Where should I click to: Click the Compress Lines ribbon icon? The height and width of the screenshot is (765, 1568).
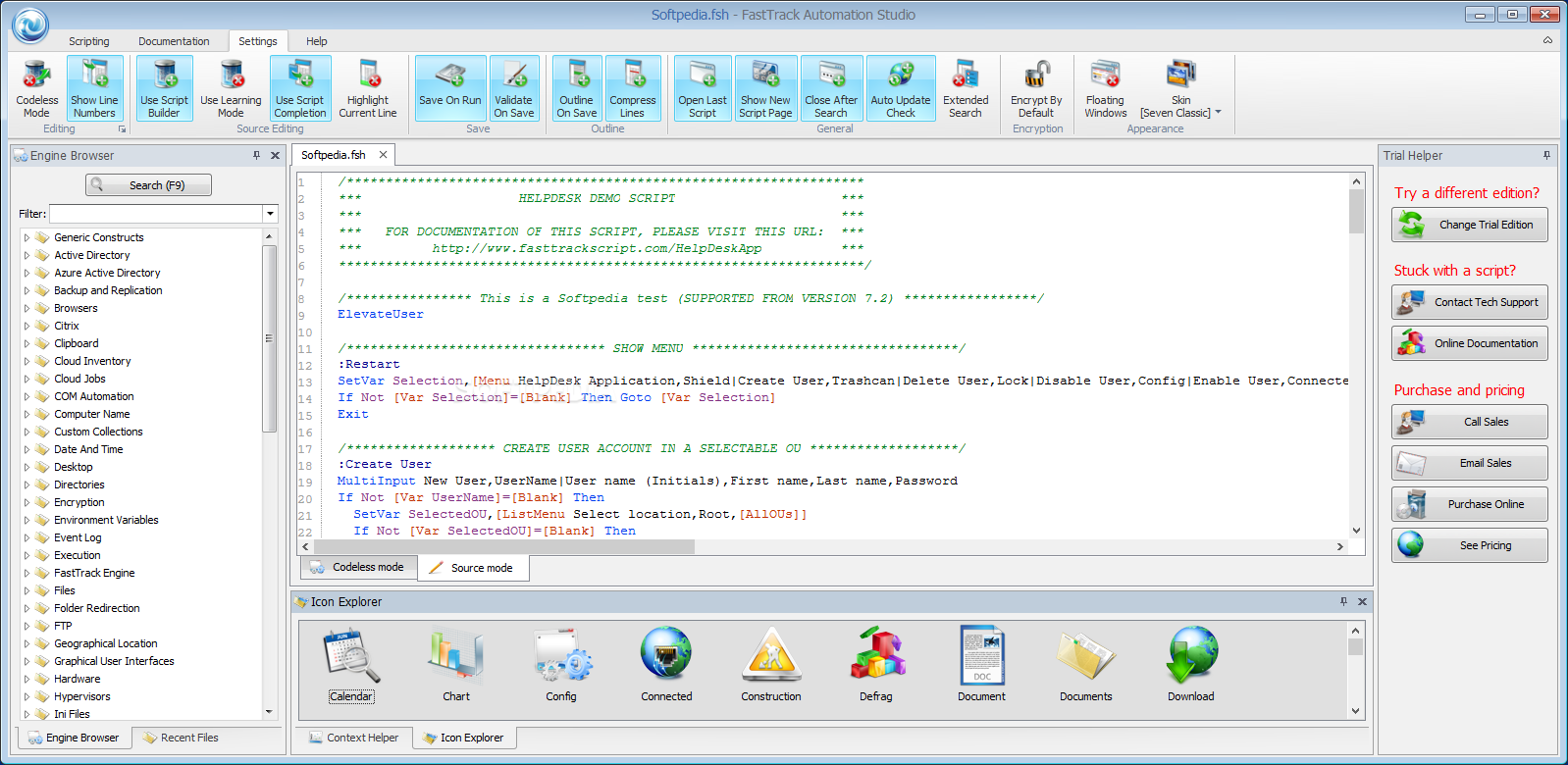coord(633,75)
